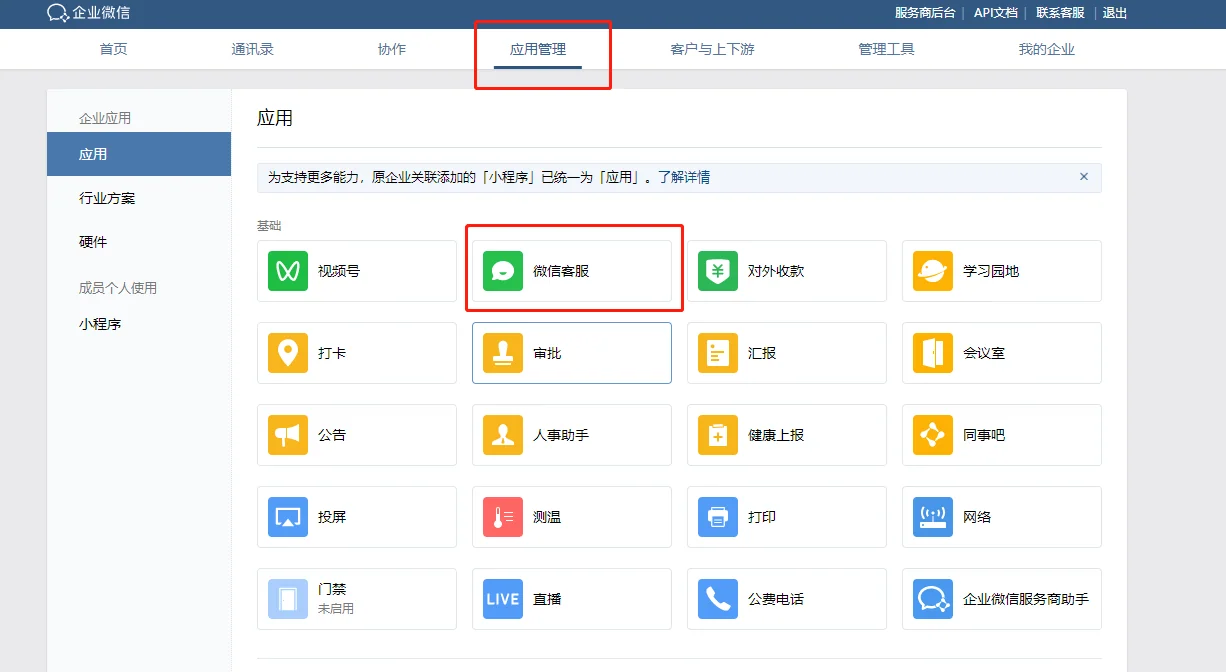Open the 公告 megaphone icon
Screen dimensions: 1226x672
(x=288, y=435)
